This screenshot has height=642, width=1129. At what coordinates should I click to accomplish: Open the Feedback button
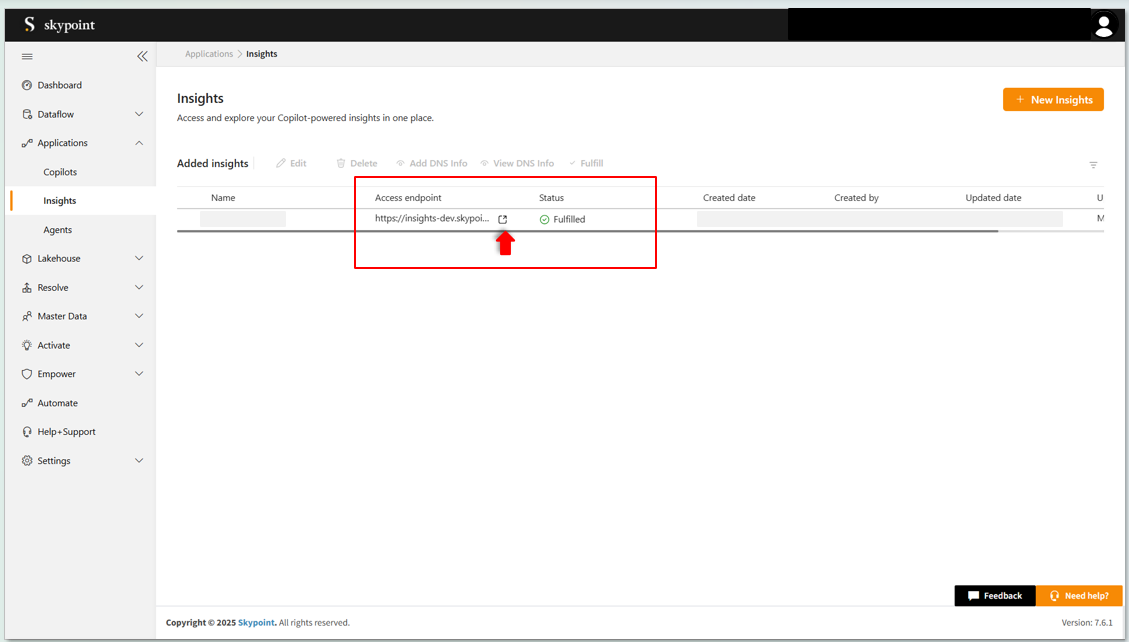point(994,596)
